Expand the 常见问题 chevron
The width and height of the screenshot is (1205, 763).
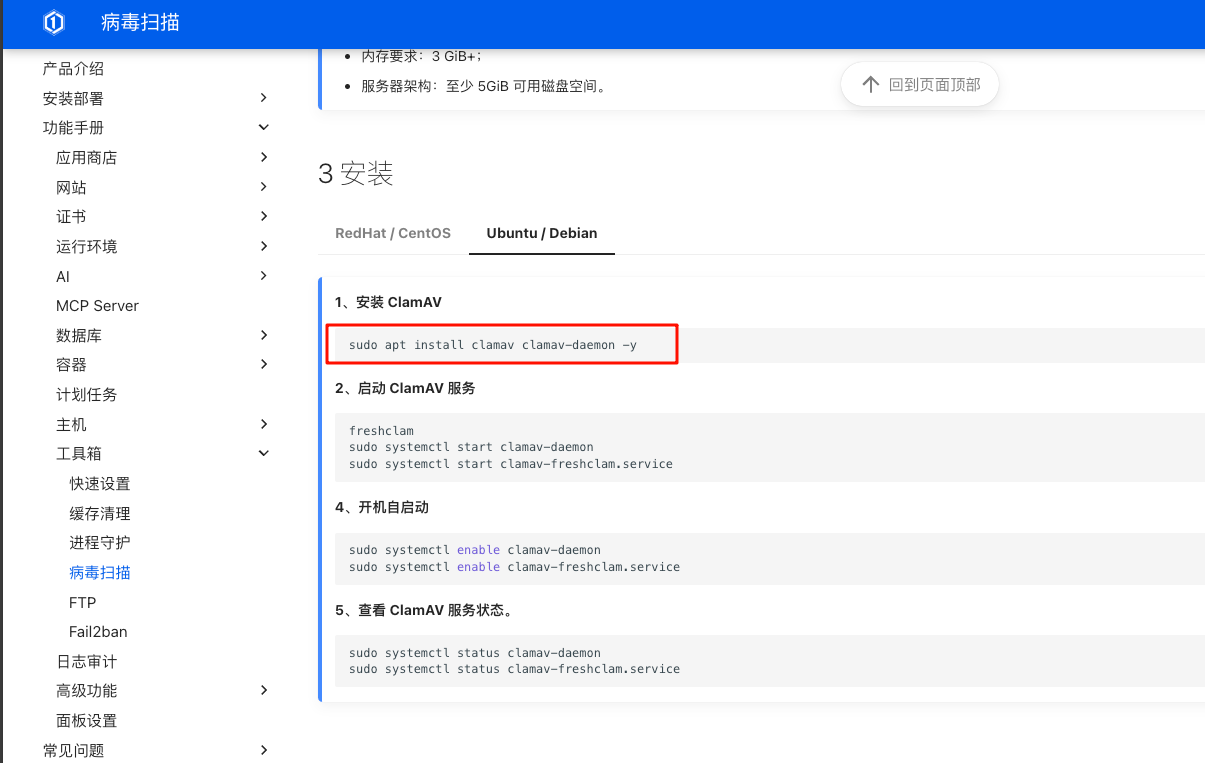[263, 750]
